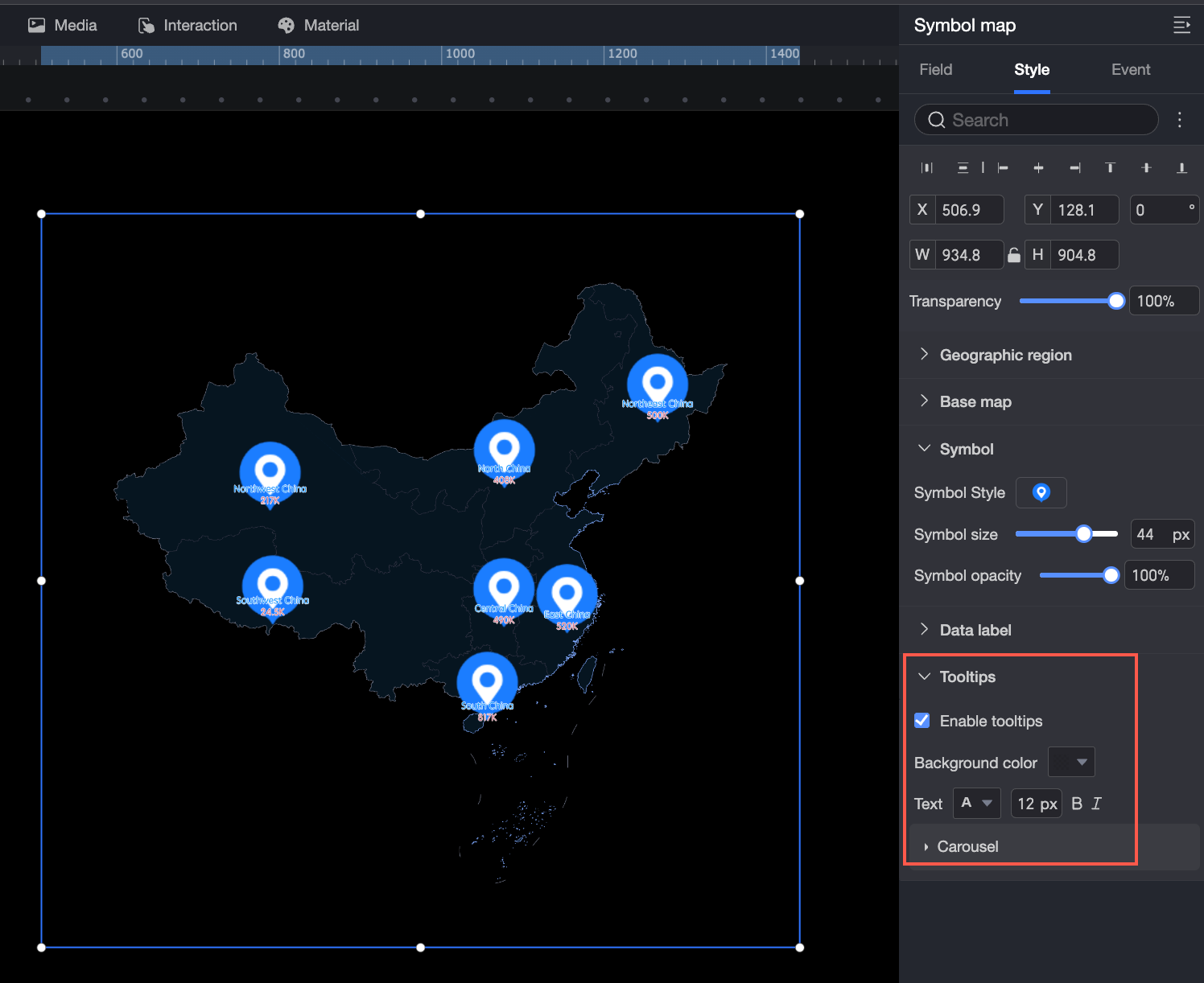The width and height of the screenshot is (1204, 983).
Task: Click the Transparency 100% value field
Action: coord(1164,301)
